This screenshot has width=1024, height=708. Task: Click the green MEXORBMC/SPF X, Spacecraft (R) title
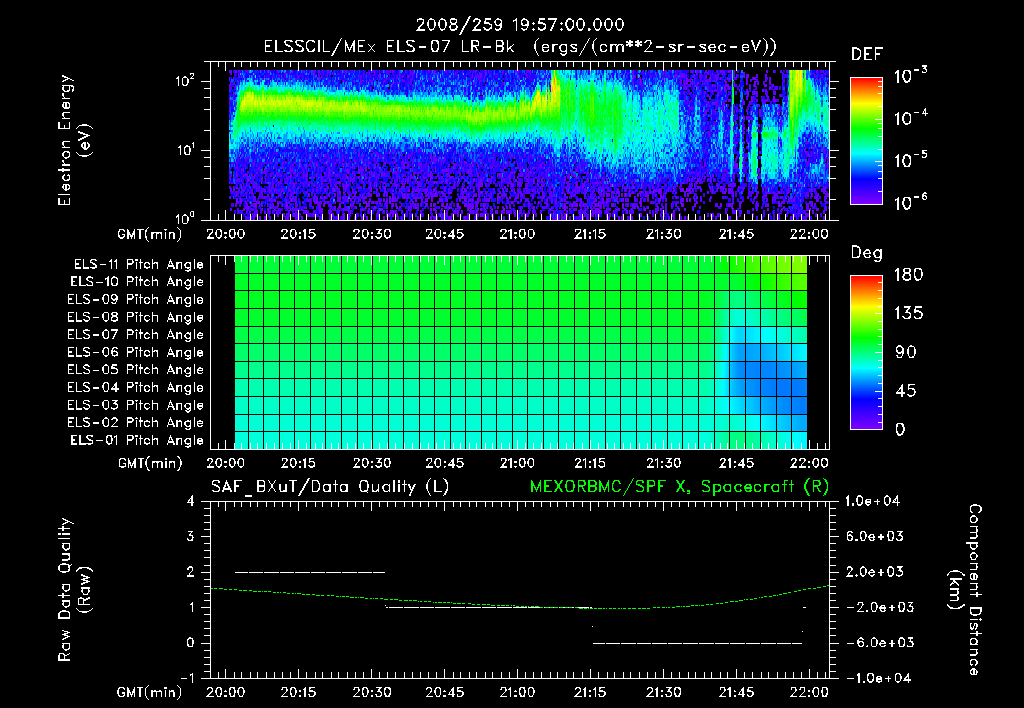tap(679, 487)
